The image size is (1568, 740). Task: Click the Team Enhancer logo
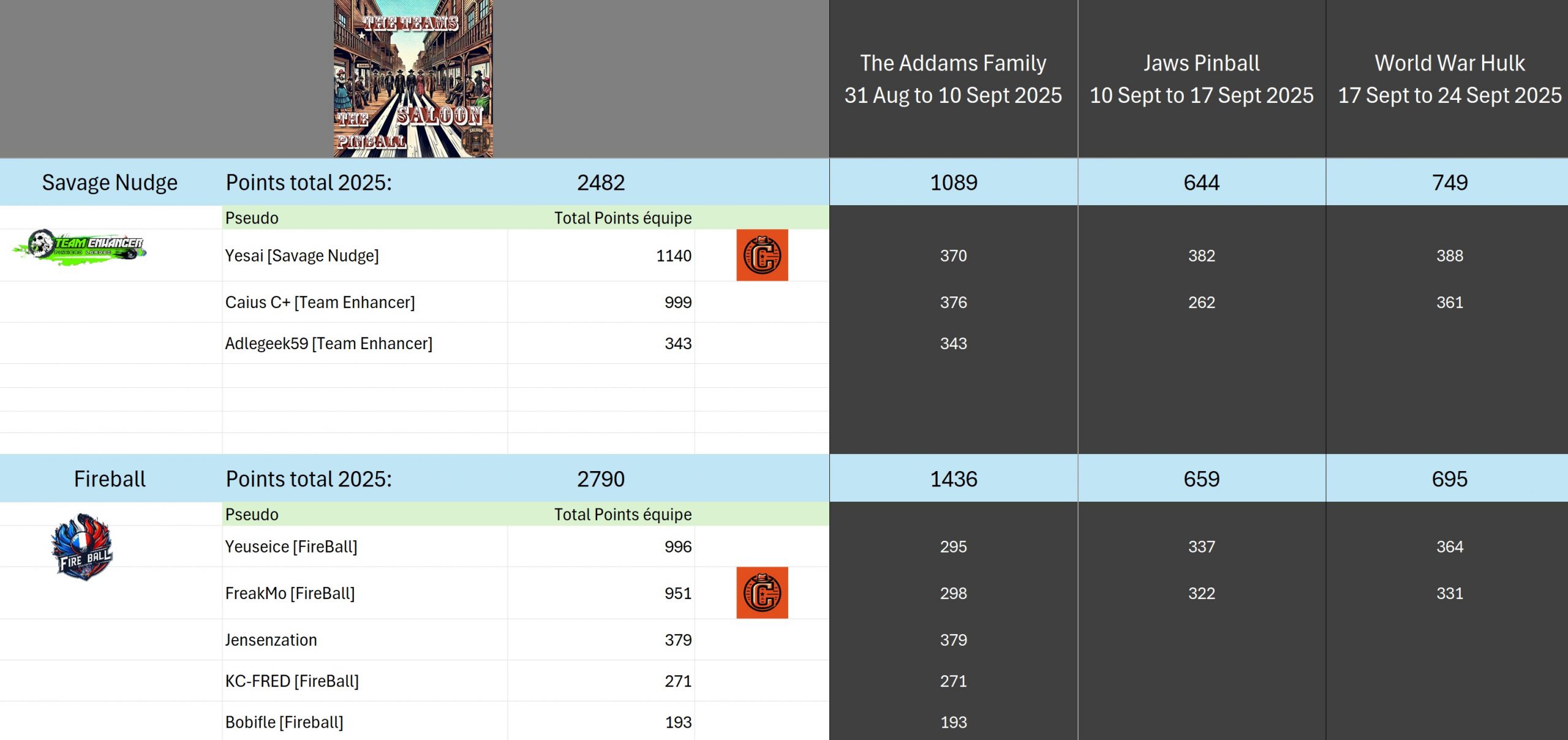coord(80,247)
